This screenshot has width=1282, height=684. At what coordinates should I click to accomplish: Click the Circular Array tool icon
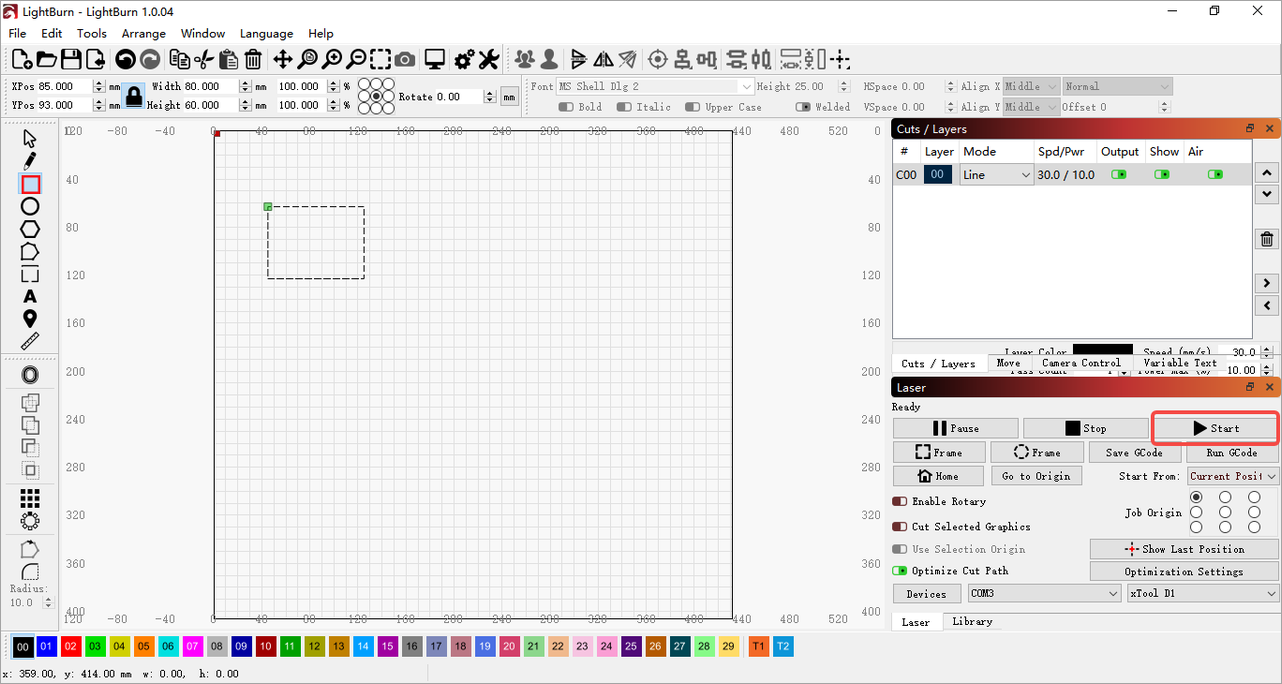(30, 521)
